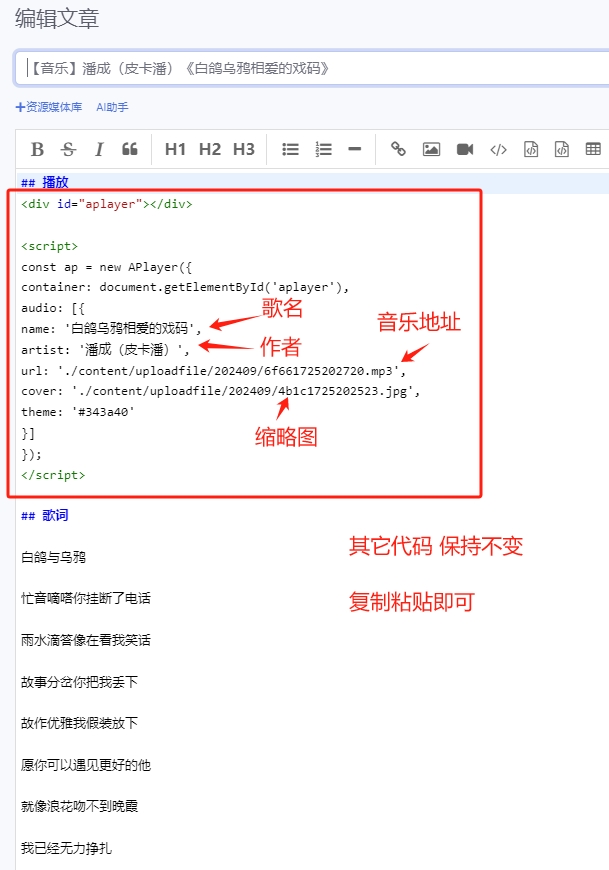
Task: Click the lyric line '忙音嘀嗒你挂断了电话'
Action: tap(85, 598)
